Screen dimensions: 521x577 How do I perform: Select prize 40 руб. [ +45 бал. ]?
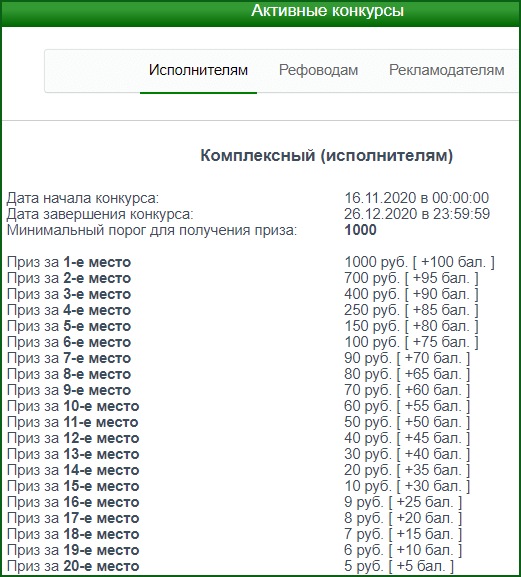pyautogui.click(x=407, y=438)
